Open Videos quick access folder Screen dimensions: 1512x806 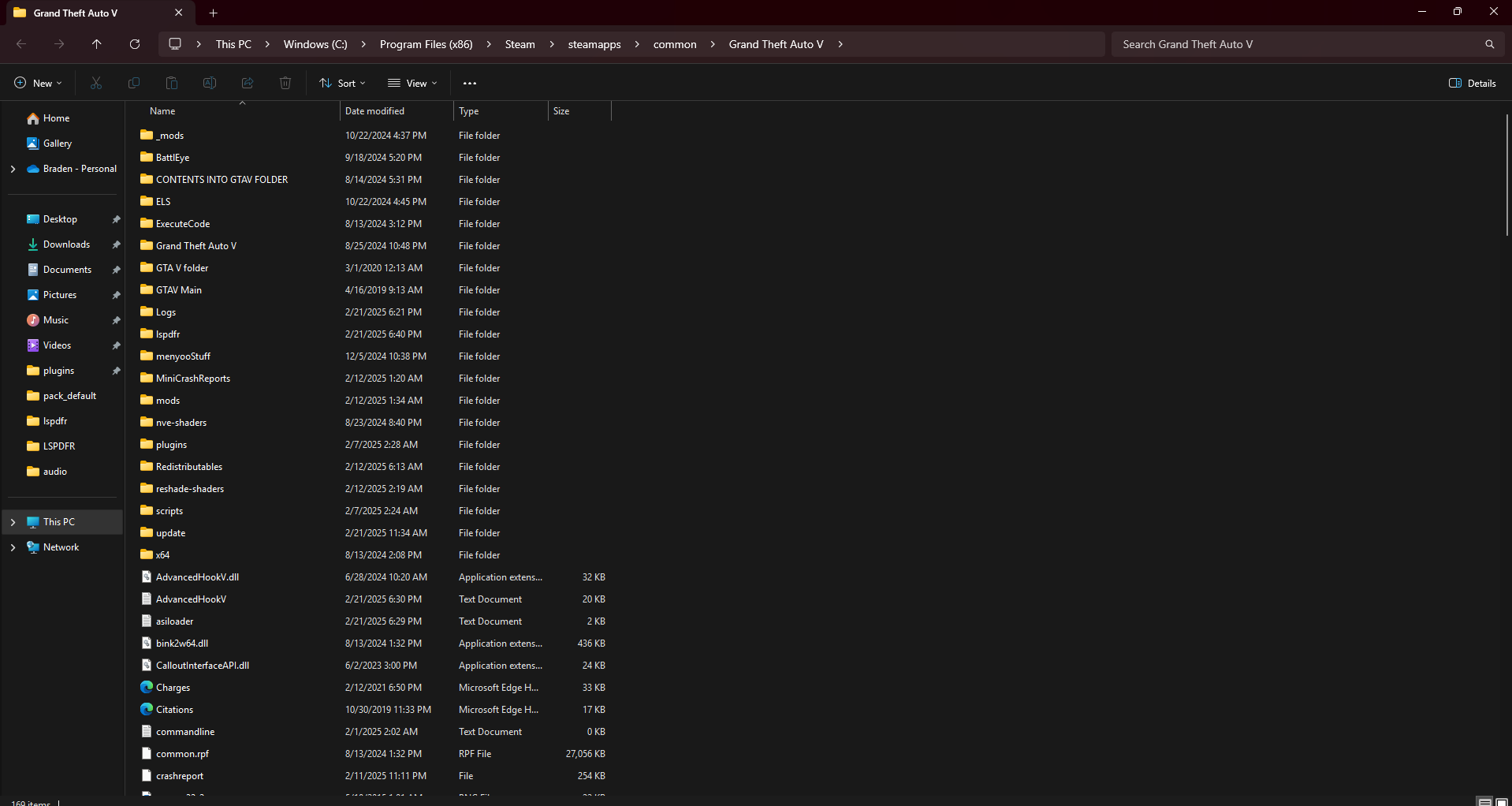pyautogui.click(x=57, y=345)
